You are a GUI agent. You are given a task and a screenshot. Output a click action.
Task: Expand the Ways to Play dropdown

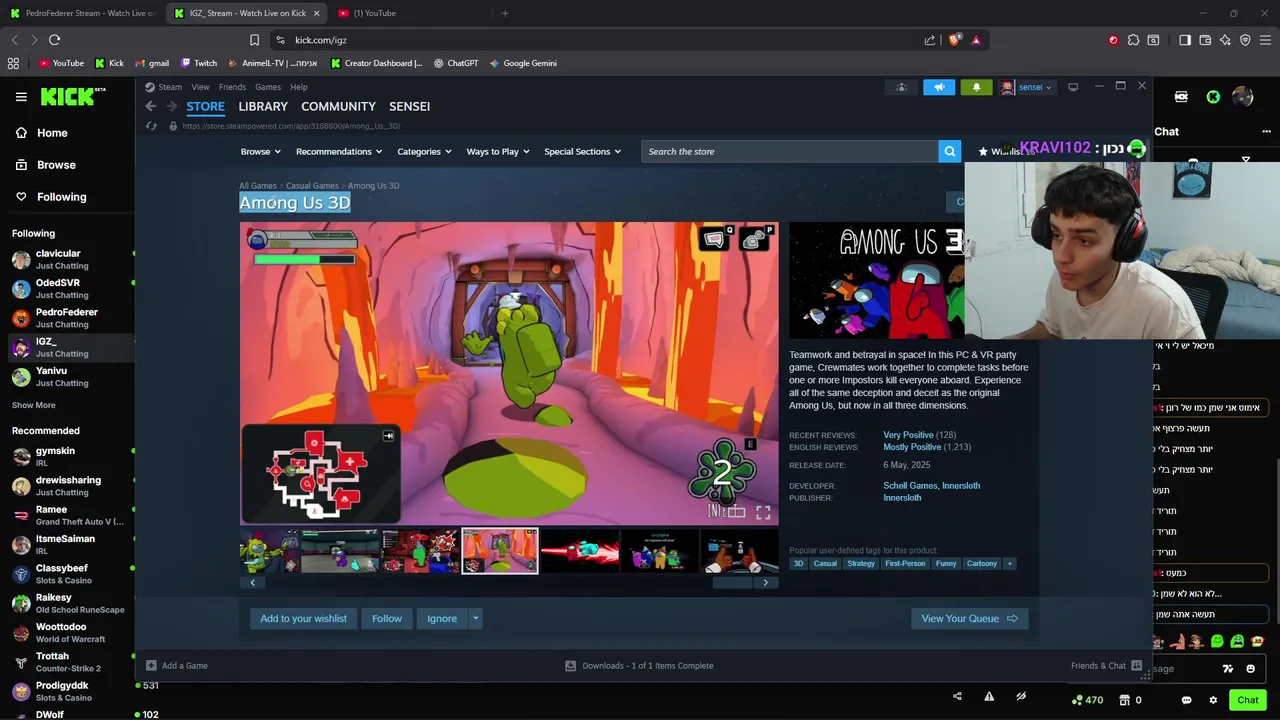coord(498,151)
